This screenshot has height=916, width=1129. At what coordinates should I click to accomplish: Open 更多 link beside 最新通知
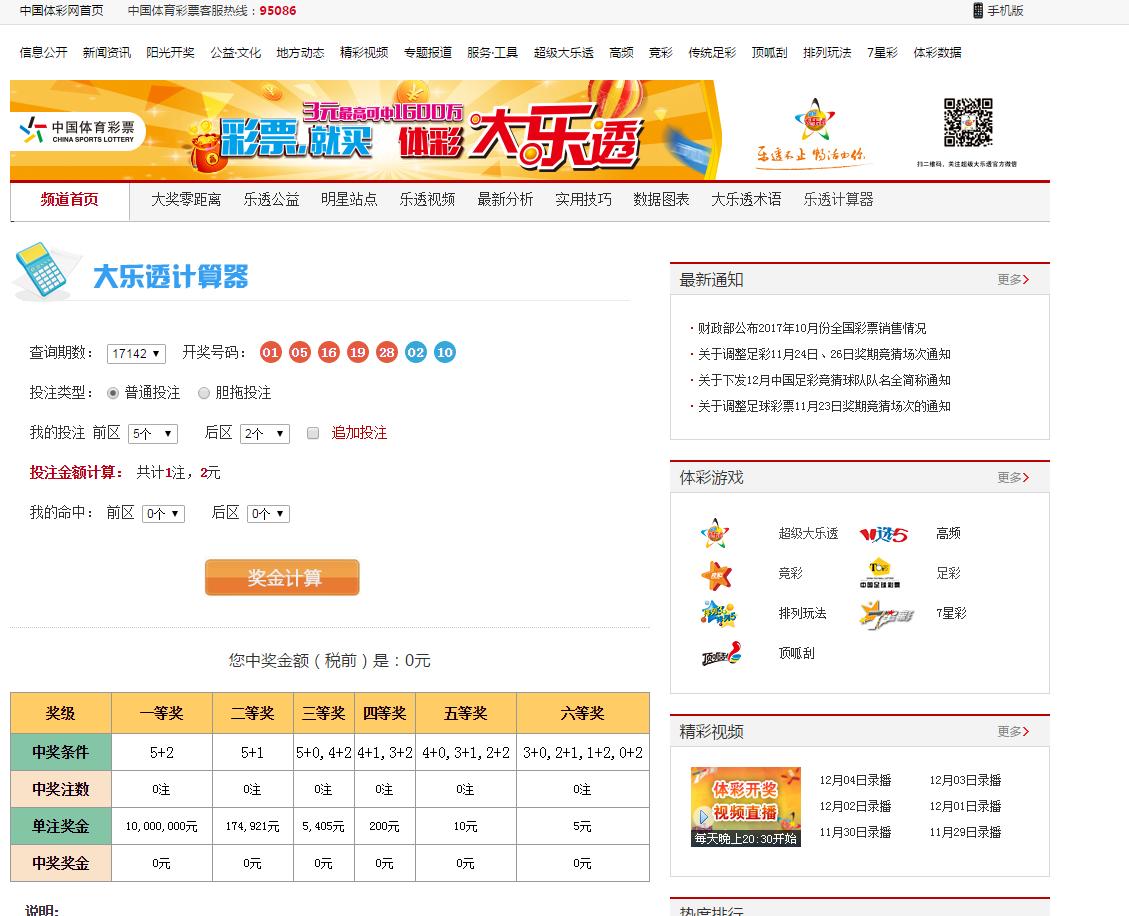[x=1012, y=280]
